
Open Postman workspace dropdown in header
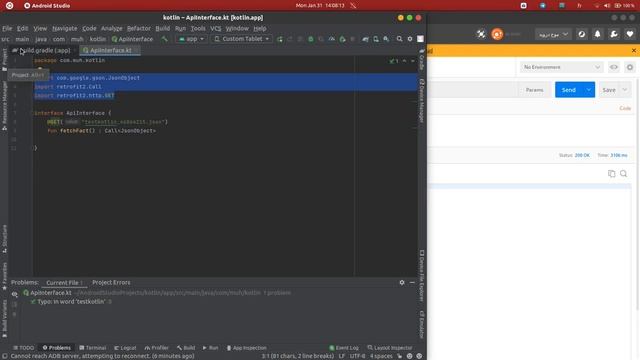[x=553, y=35]
